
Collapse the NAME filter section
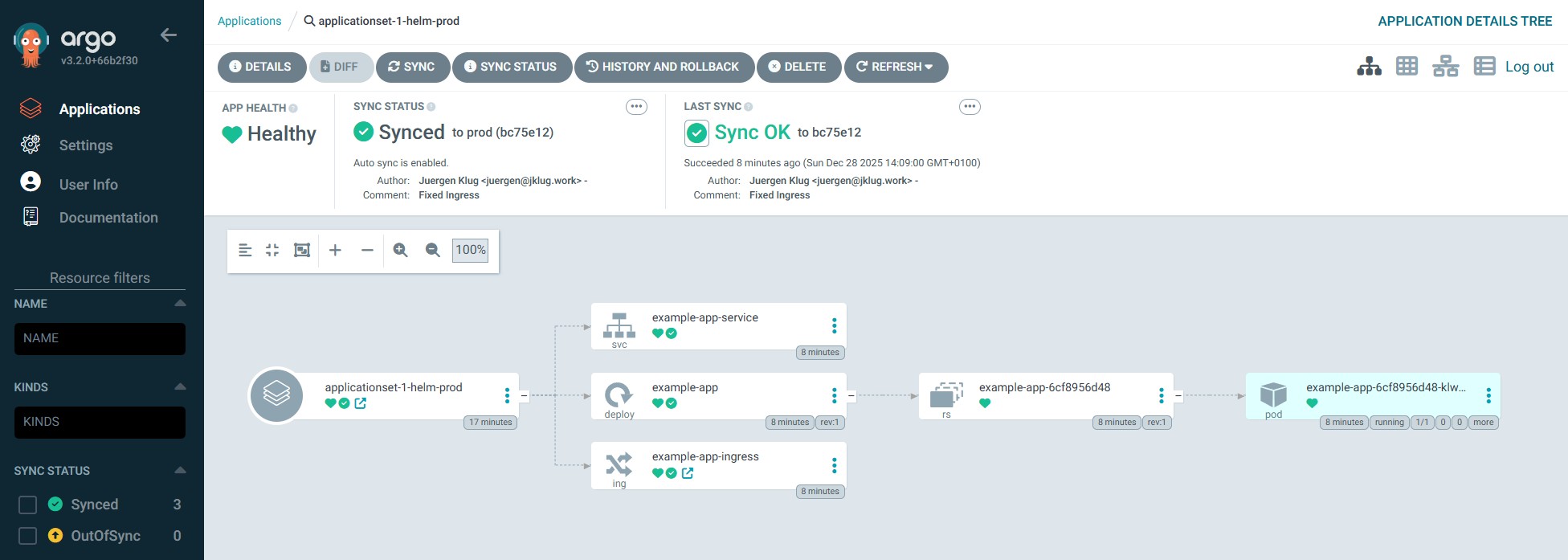pyautogui.click(x=180, y=304)
